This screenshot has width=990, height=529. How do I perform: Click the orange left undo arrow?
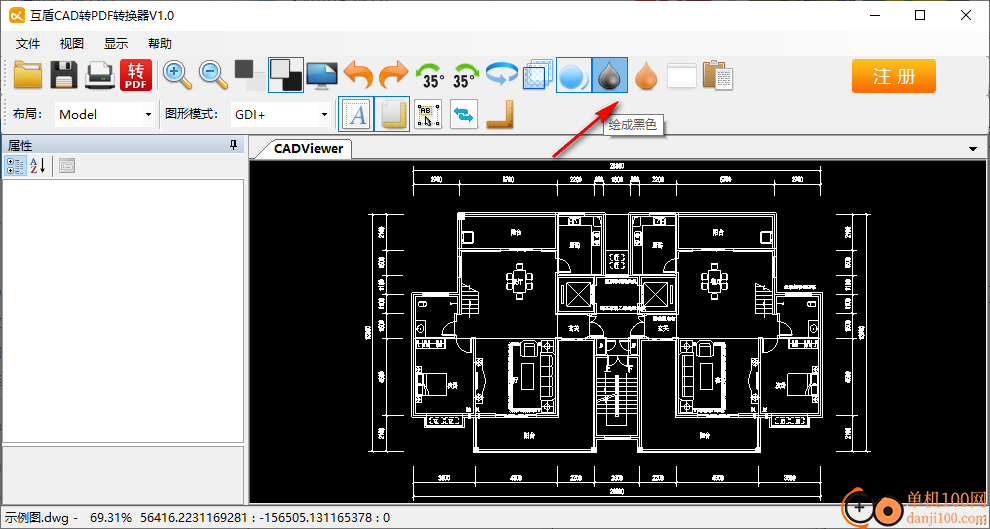[358, 75]
